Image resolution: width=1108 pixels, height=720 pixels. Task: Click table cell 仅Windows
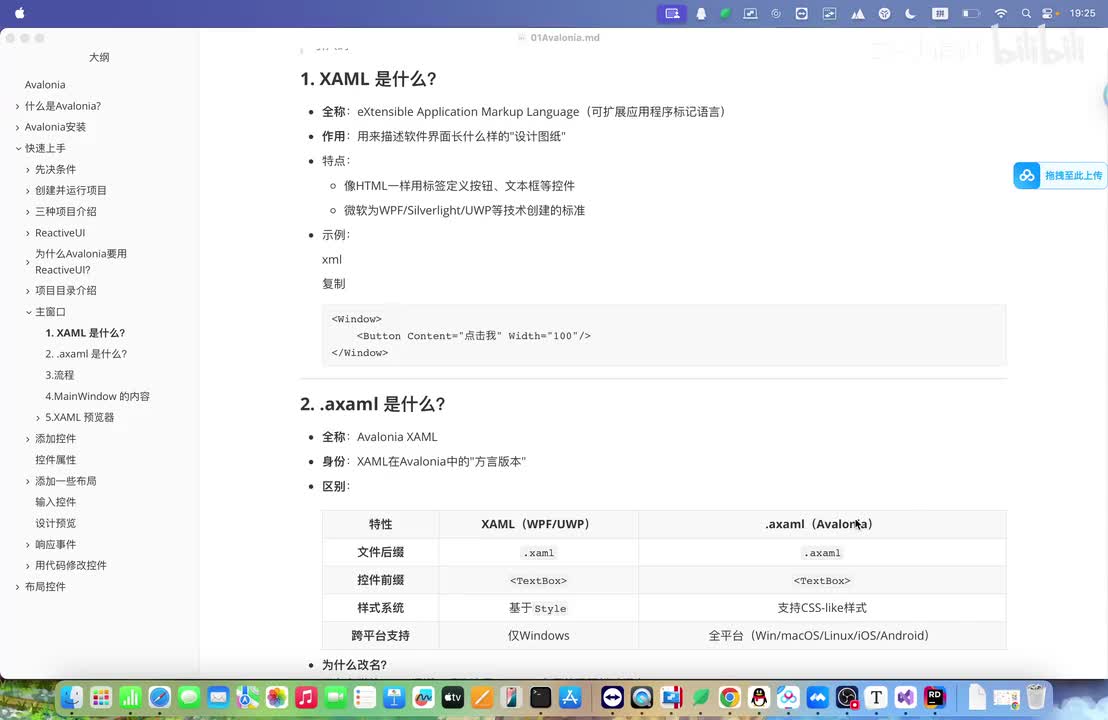(x=538, y=635)
